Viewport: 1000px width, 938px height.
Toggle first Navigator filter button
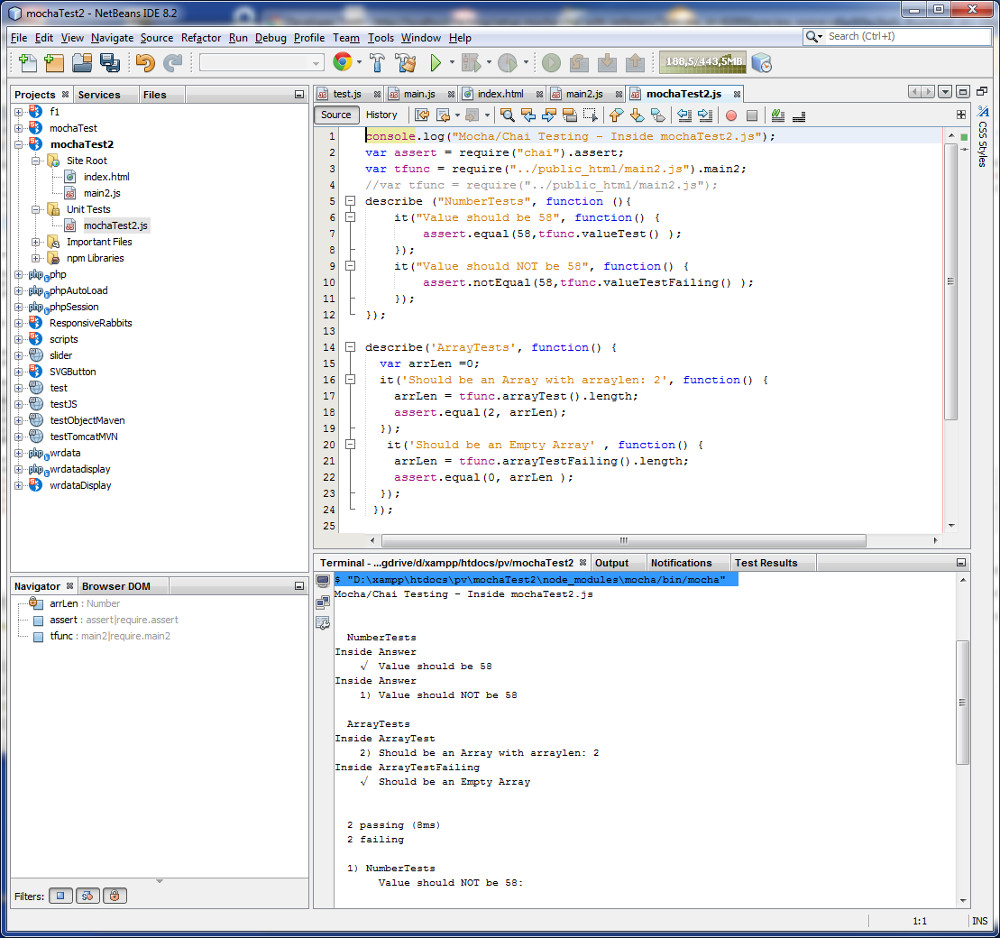[x=61, y=896]
